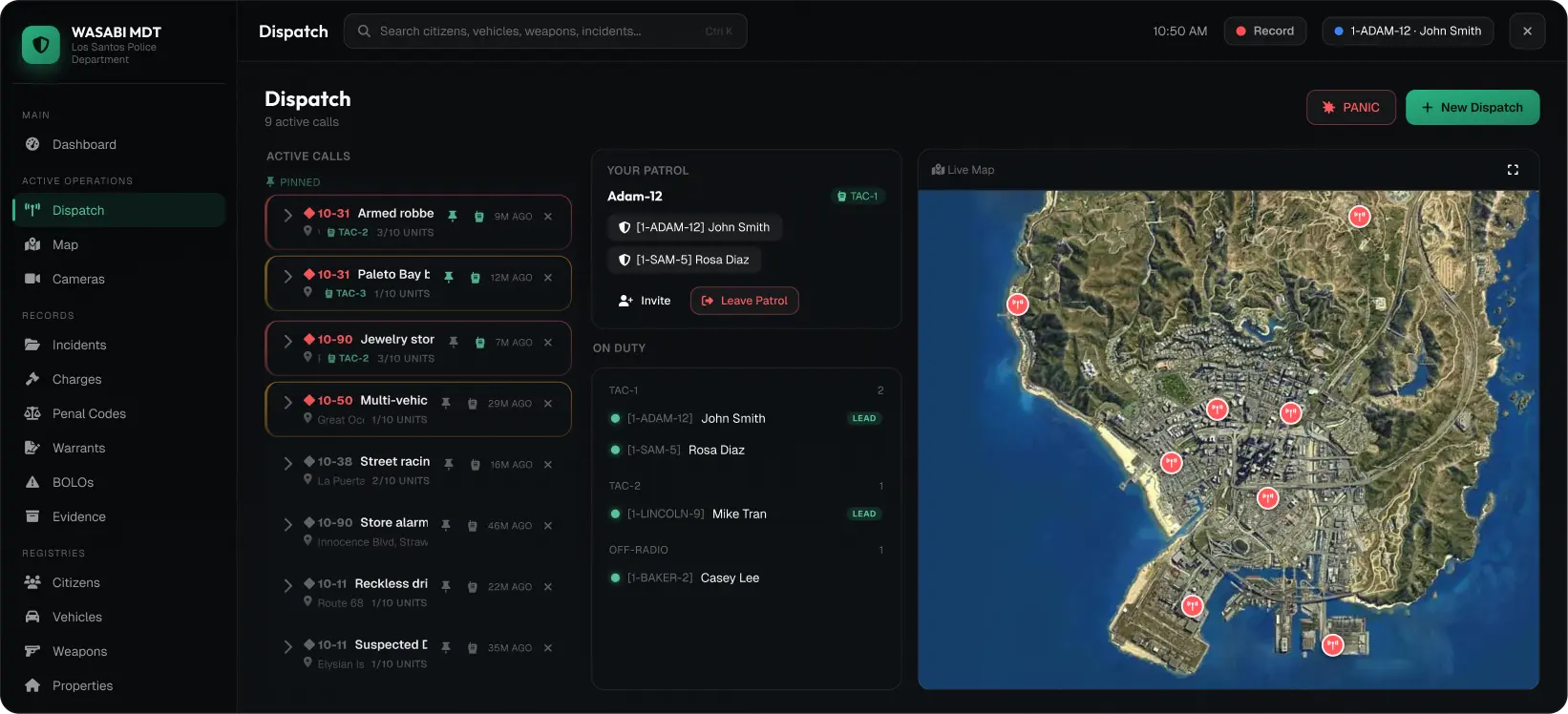Dismiss the Store alarm call
The height and width of the screenshot is (714, 1568).
pos(548,526)
